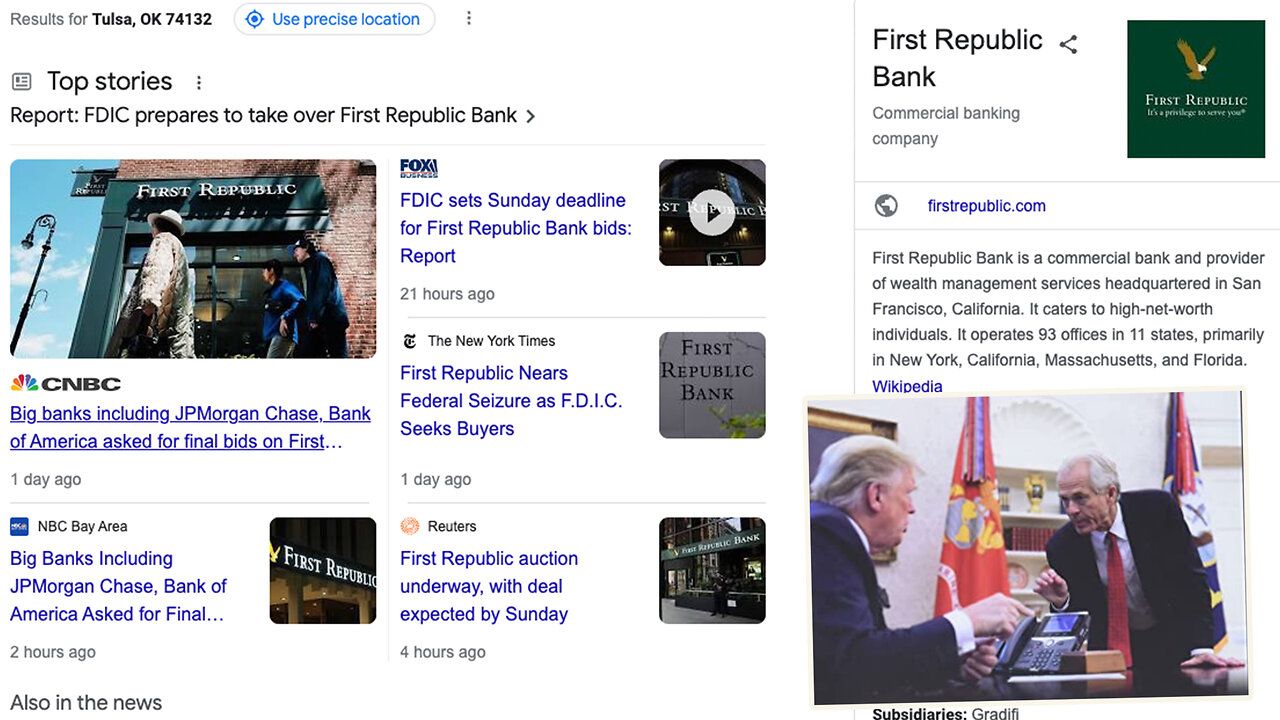
Task: Open the more options dots beside precise location
Action: coord(468,19)
